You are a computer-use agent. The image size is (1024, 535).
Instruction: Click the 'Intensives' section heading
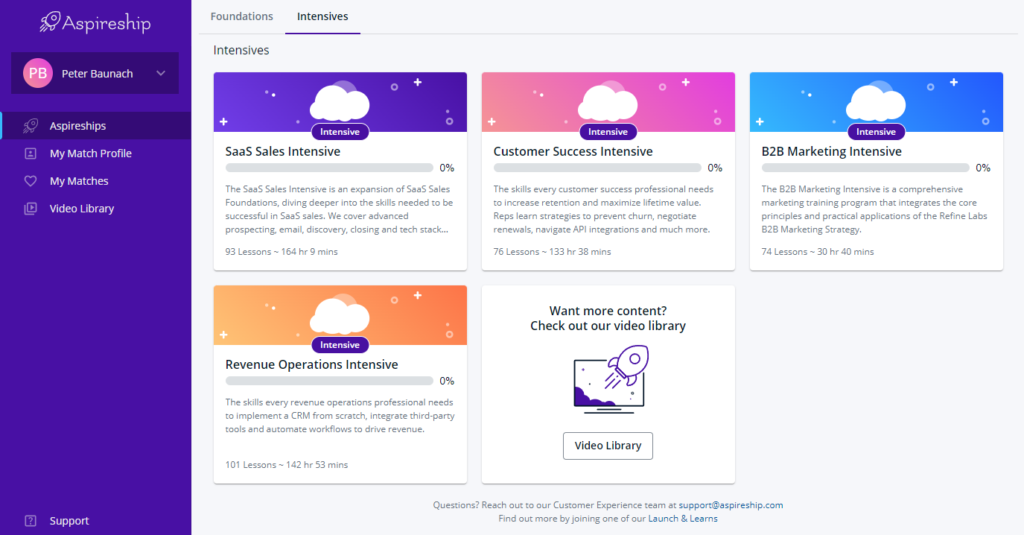click(241, 50)
